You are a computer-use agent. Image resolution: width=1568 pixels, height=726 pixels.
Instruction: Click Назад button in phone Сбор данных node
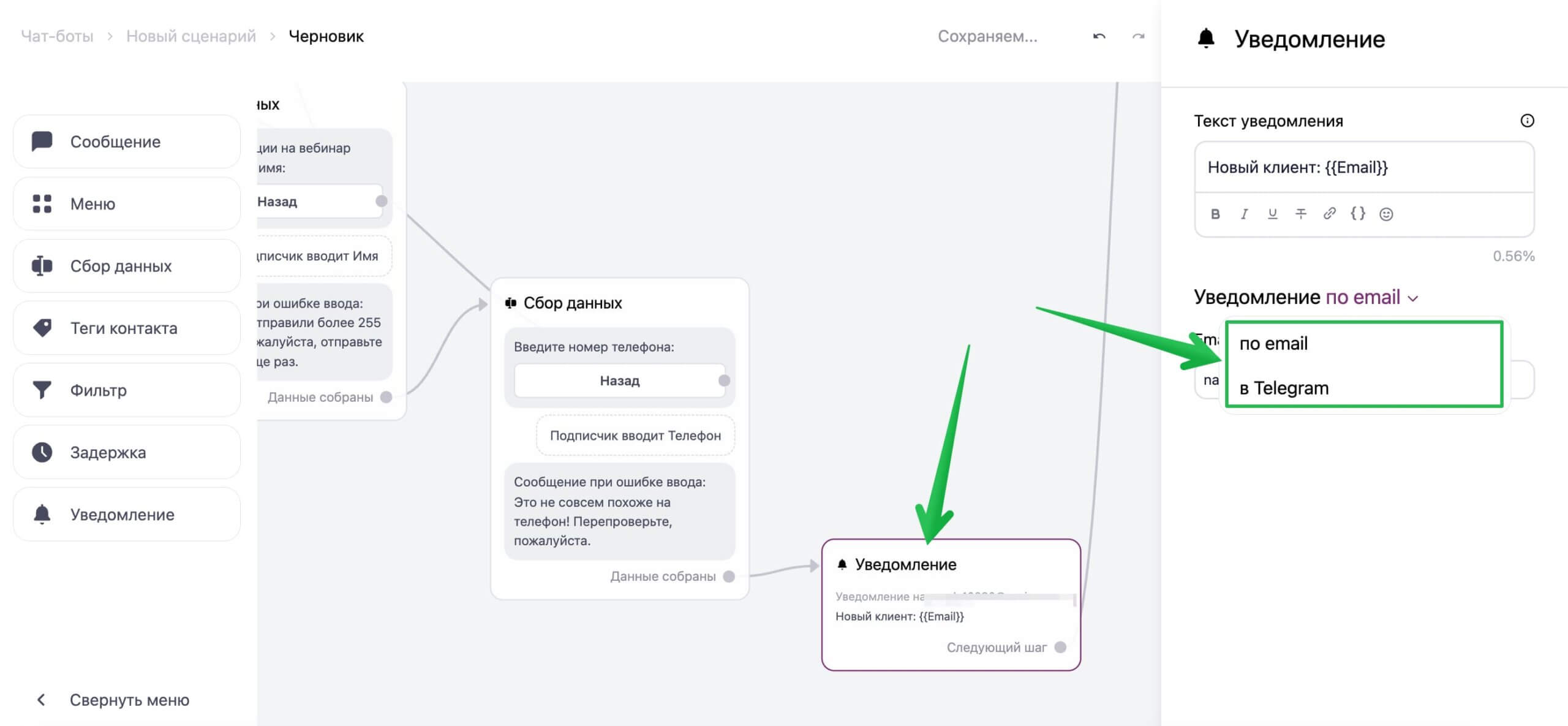[619, 380]
